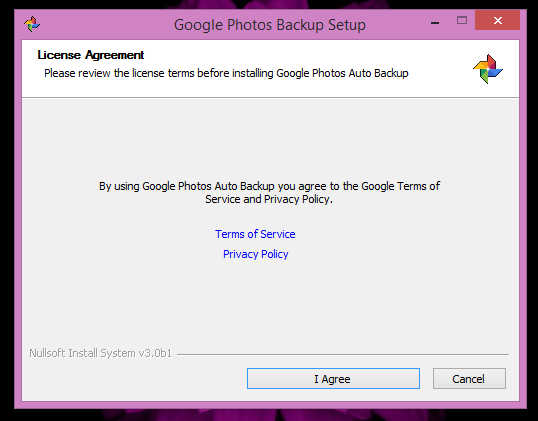Screen dimensions: 538x421
Task: Click the "Please review the license terms" subtitle
Action: 226,73
